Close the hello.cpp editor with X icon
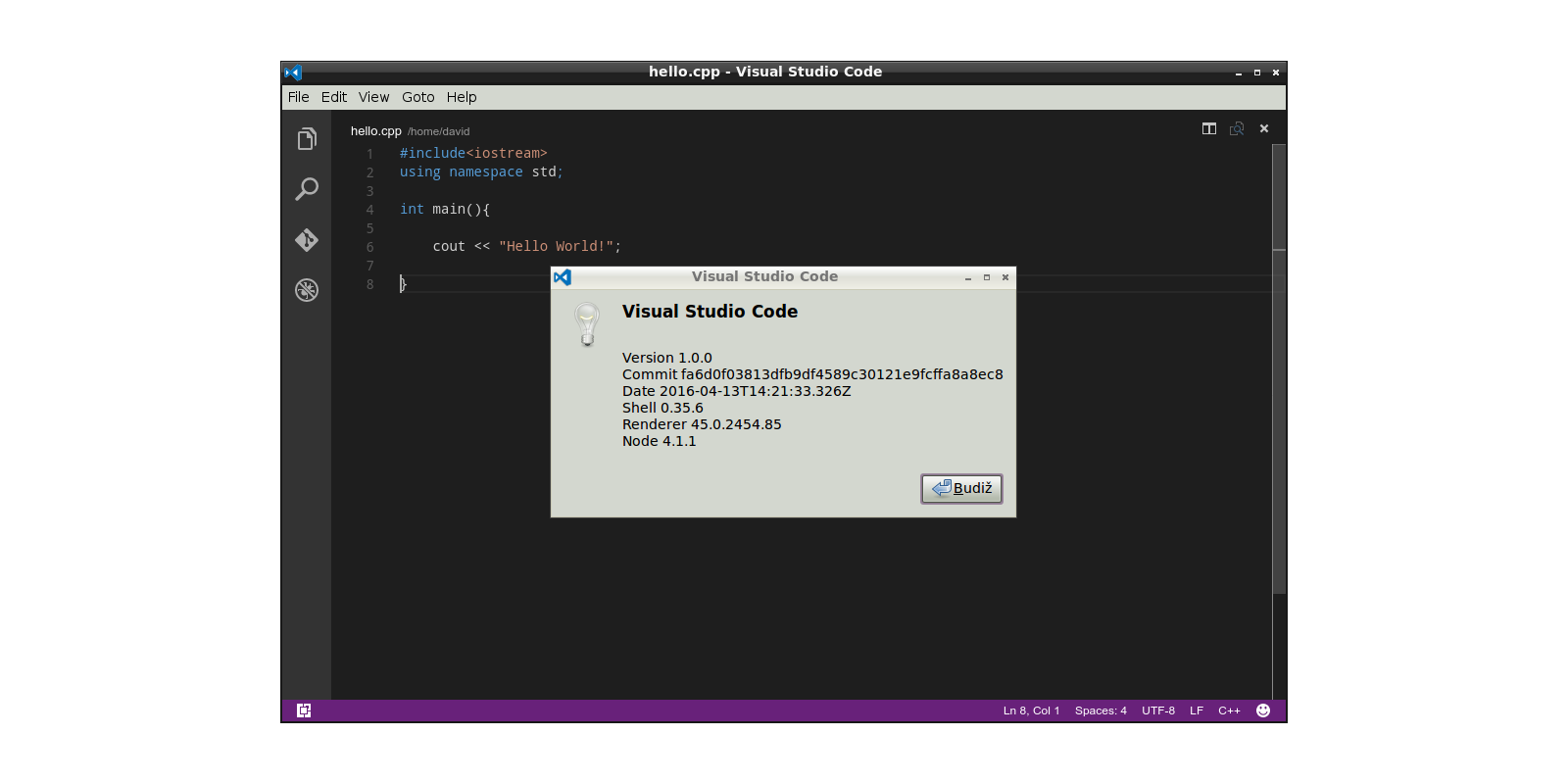The image size is (1568, 784). tap(1264, 128)
